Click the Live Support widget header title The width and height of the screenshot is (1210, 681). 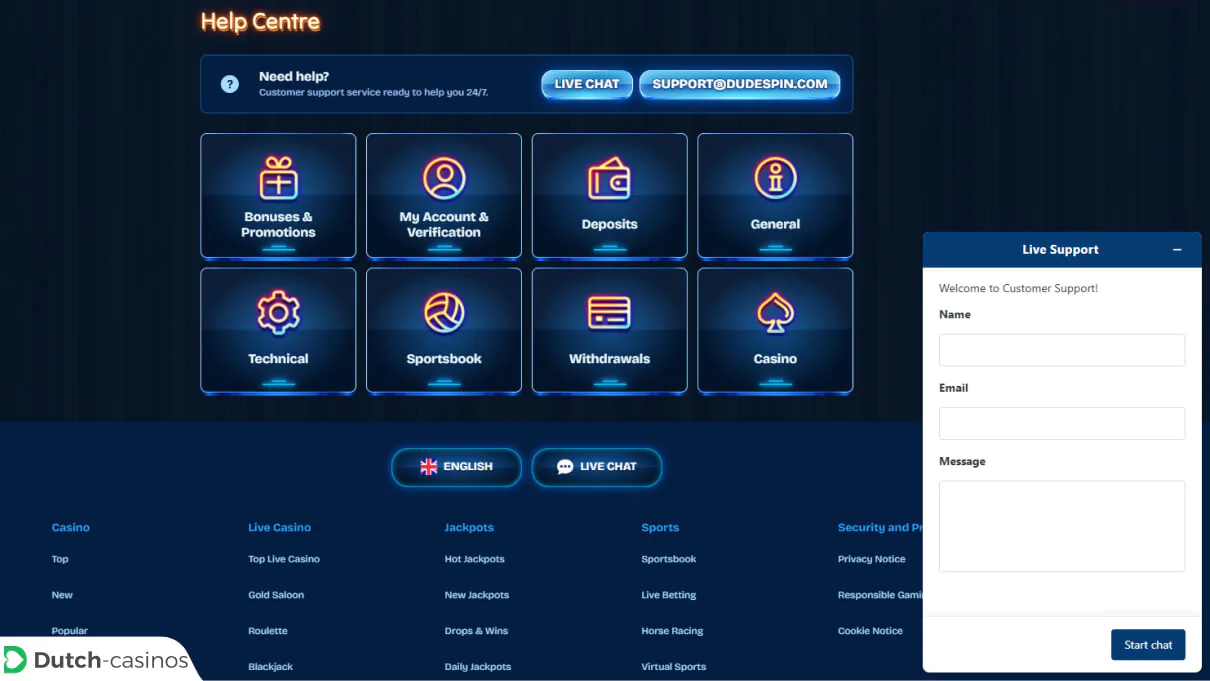(x=1060, y=250)
